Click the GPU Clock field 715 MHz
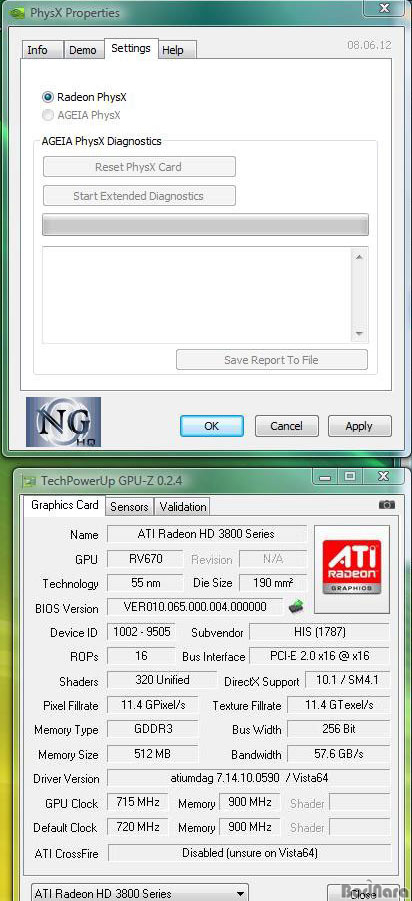 point(138,802)
